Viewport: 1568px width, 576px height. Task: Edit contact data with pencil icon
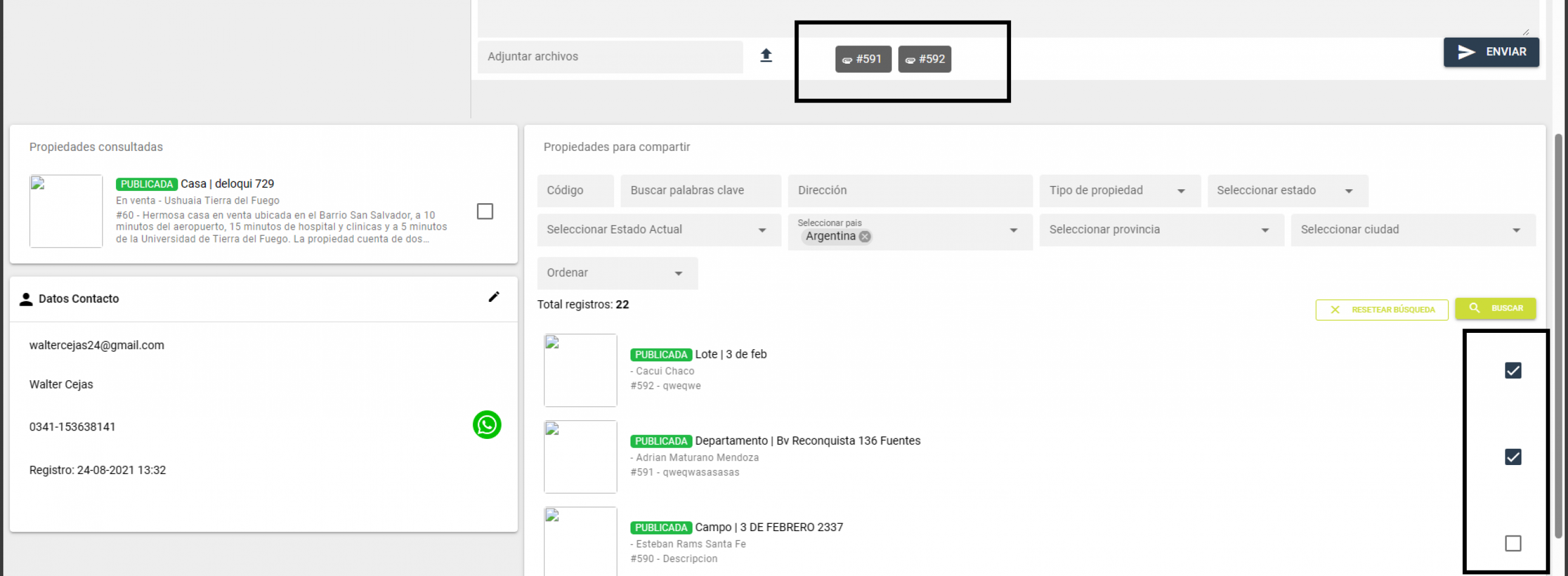pyautogui.click(x=494, y=297)
